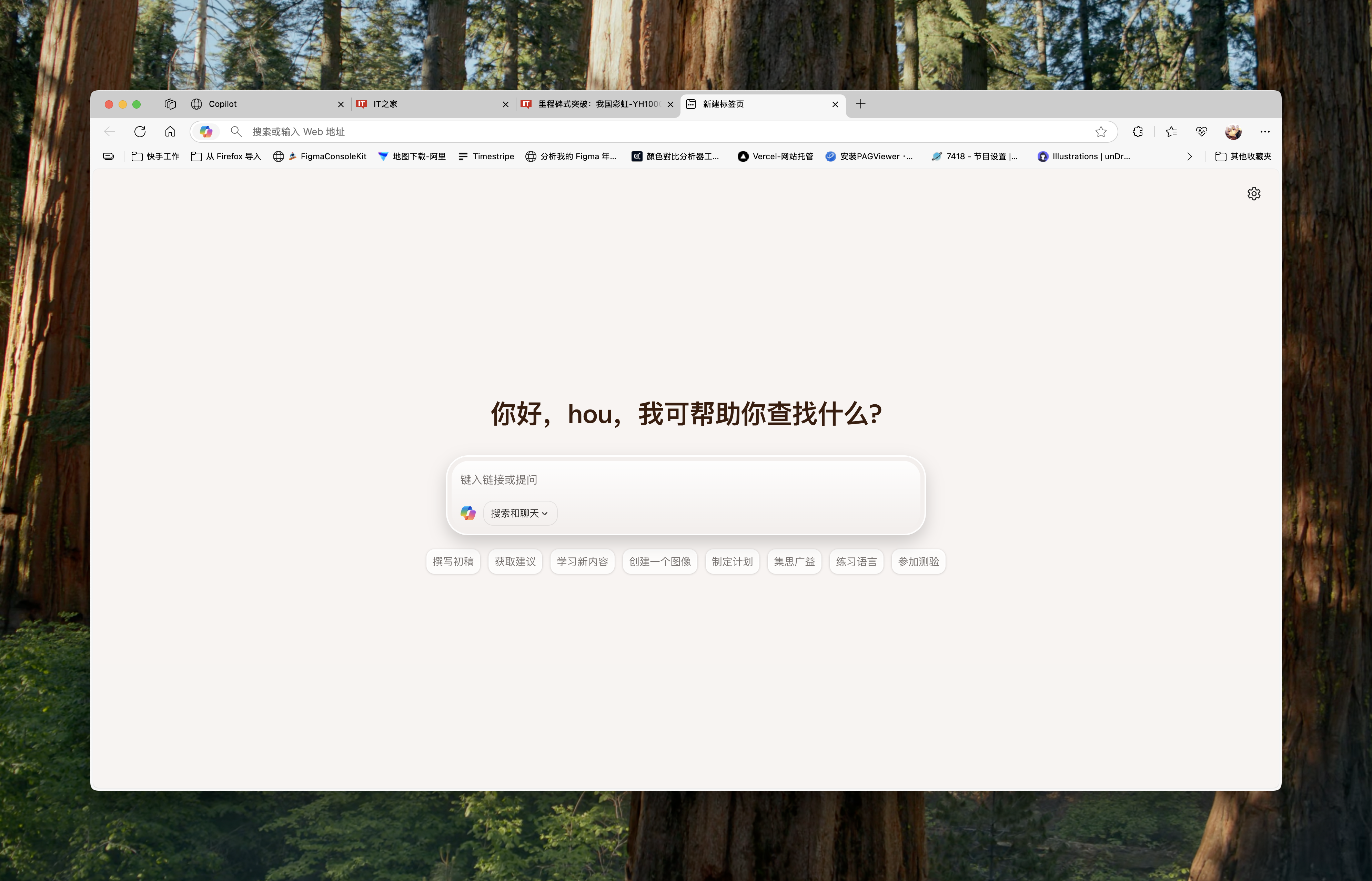This screenshot has width=1372, height=881.
Task: Open the FigmaConsoleKit bookmark
Action: [x=319, y=156]
